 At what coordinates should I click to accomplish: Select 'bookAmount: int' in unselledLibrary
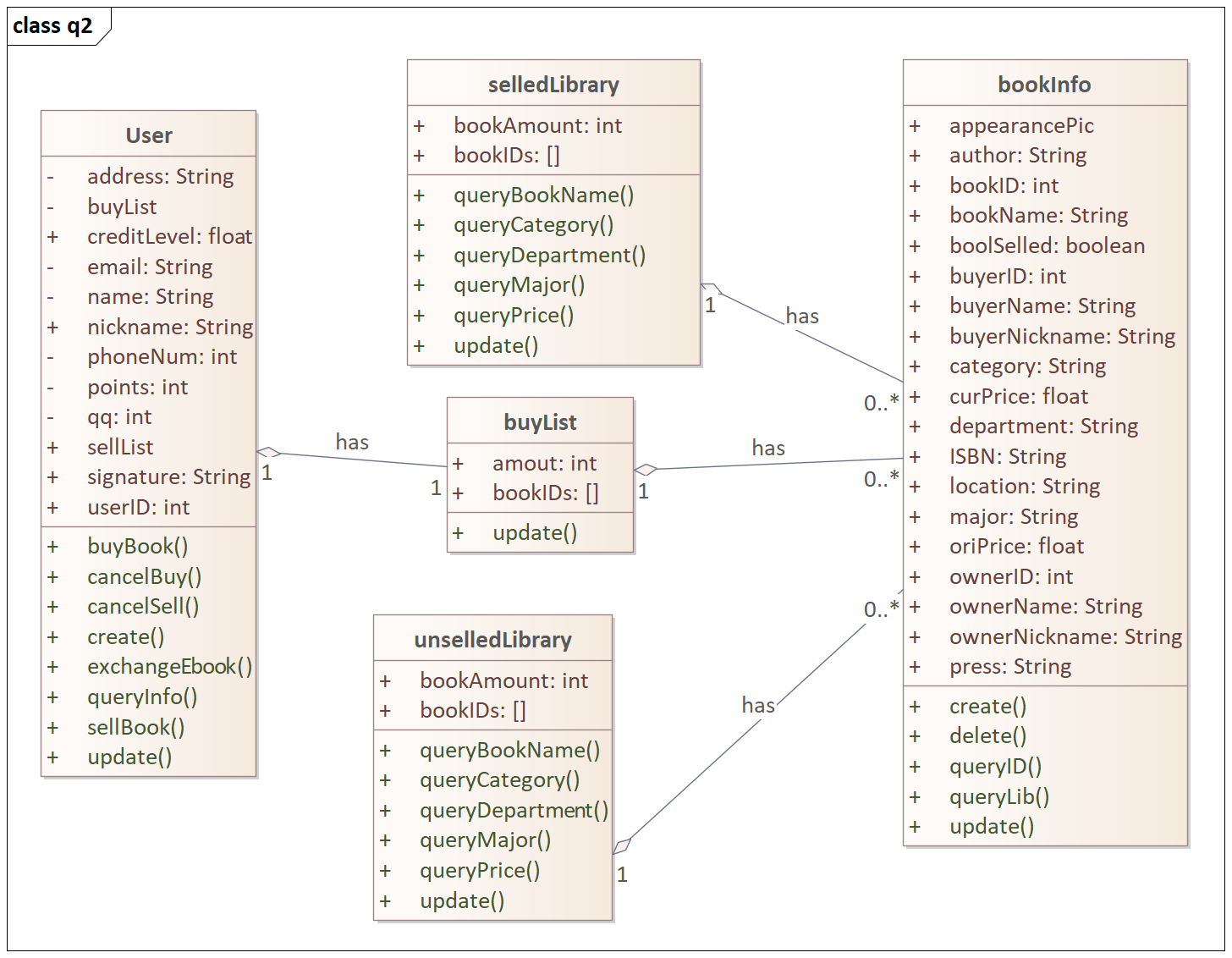[x=503, y=680]
